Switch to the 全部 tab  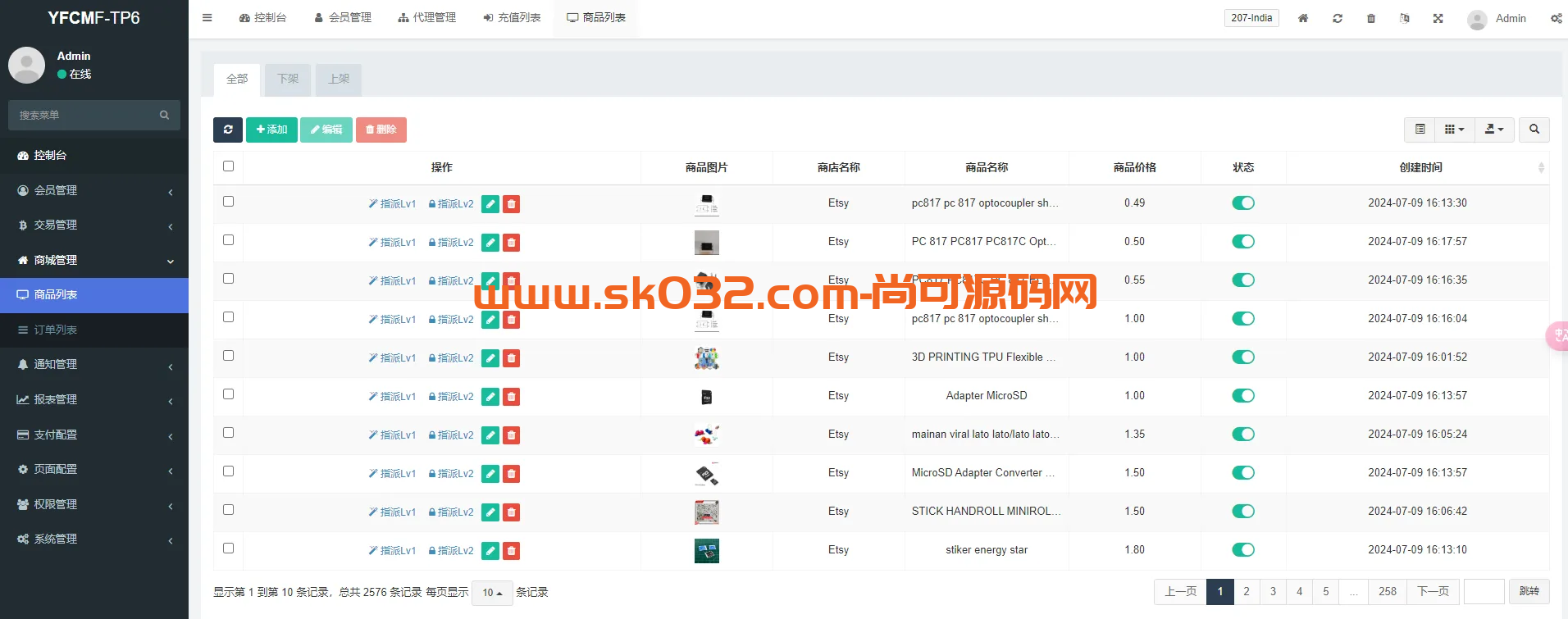coord(237,80)
